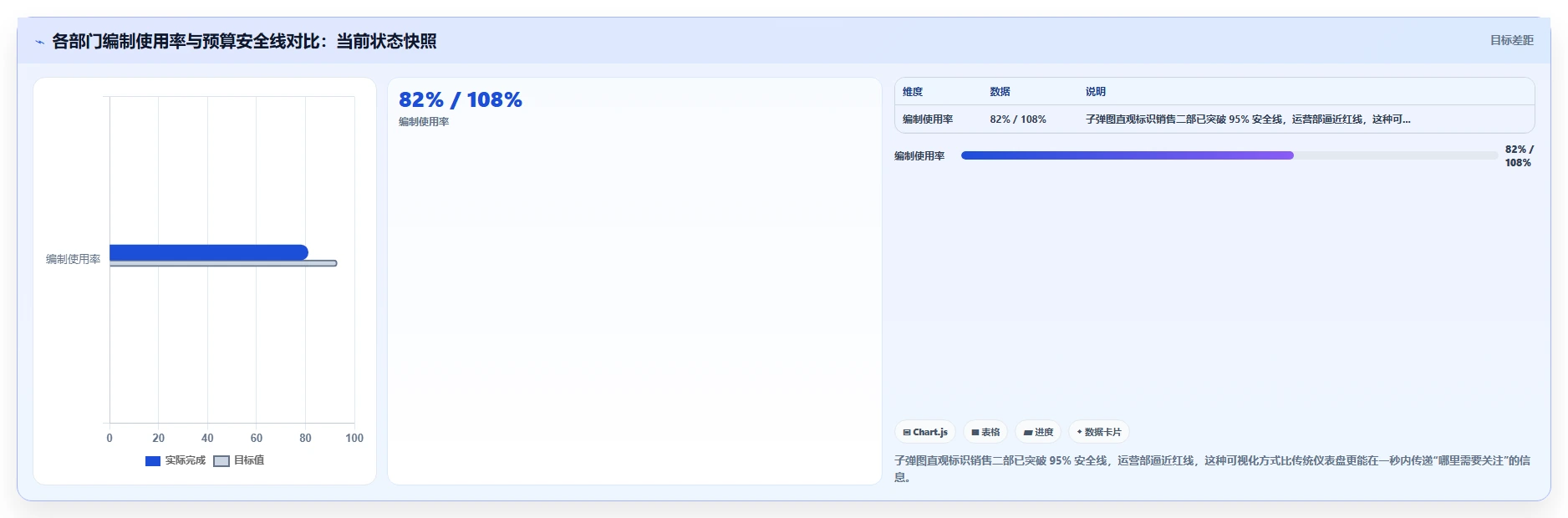Viewport: 1568px width, 518px height.
Task: Click the truncated 说明 description cell
Action: click(x=1248, y=119)
